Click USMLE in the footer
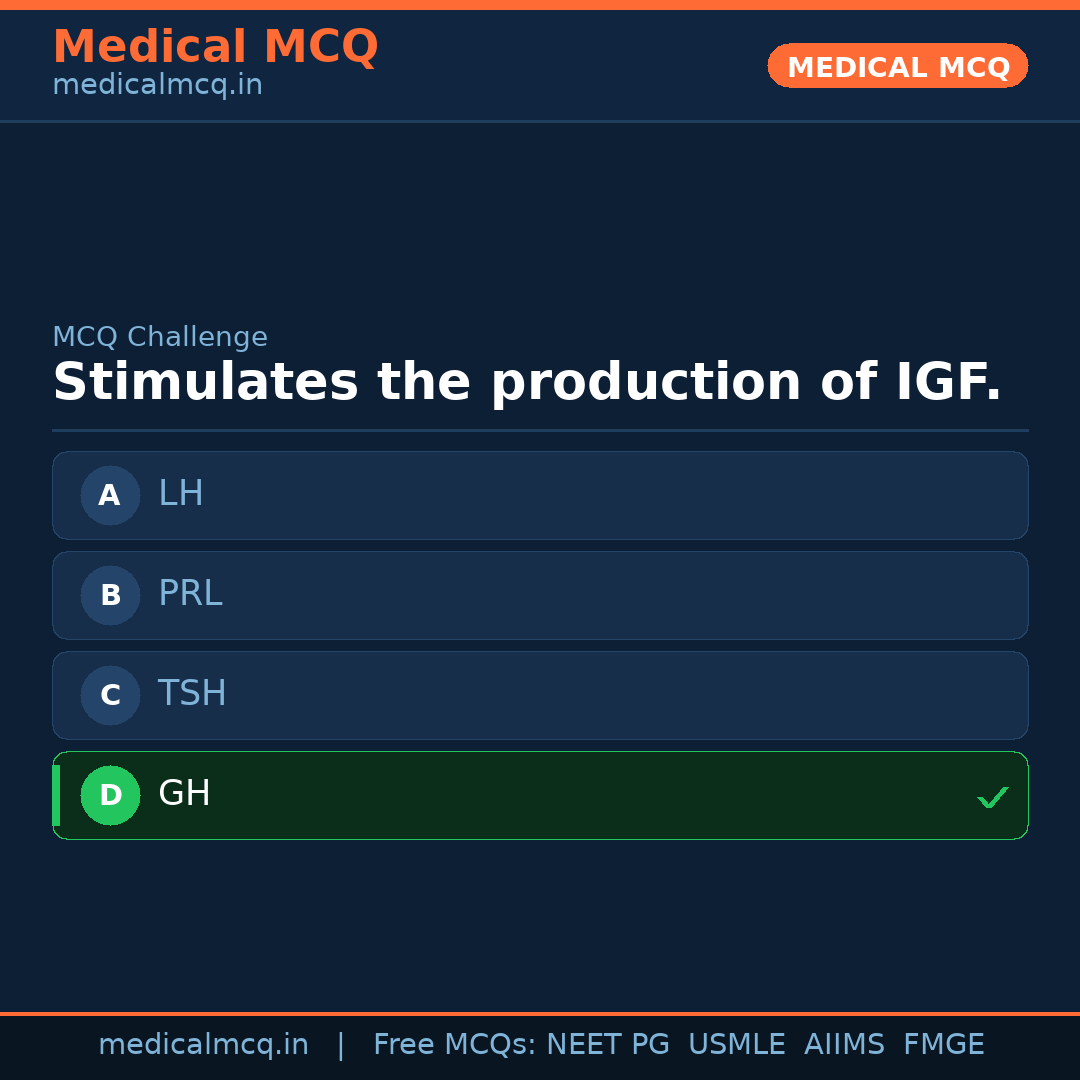 pos(736,1045)
